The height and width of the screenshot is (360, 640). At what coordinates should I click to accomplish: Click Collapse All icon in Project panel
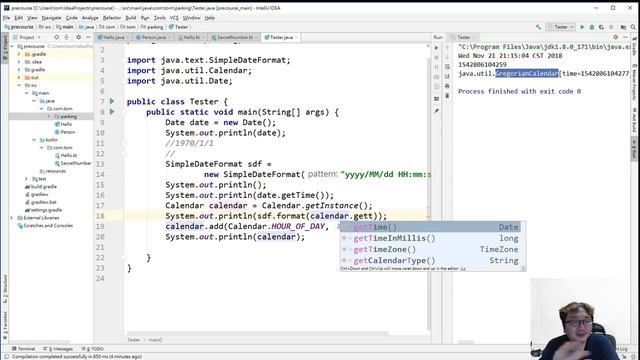pyautogui.click(x=67, y=37)
